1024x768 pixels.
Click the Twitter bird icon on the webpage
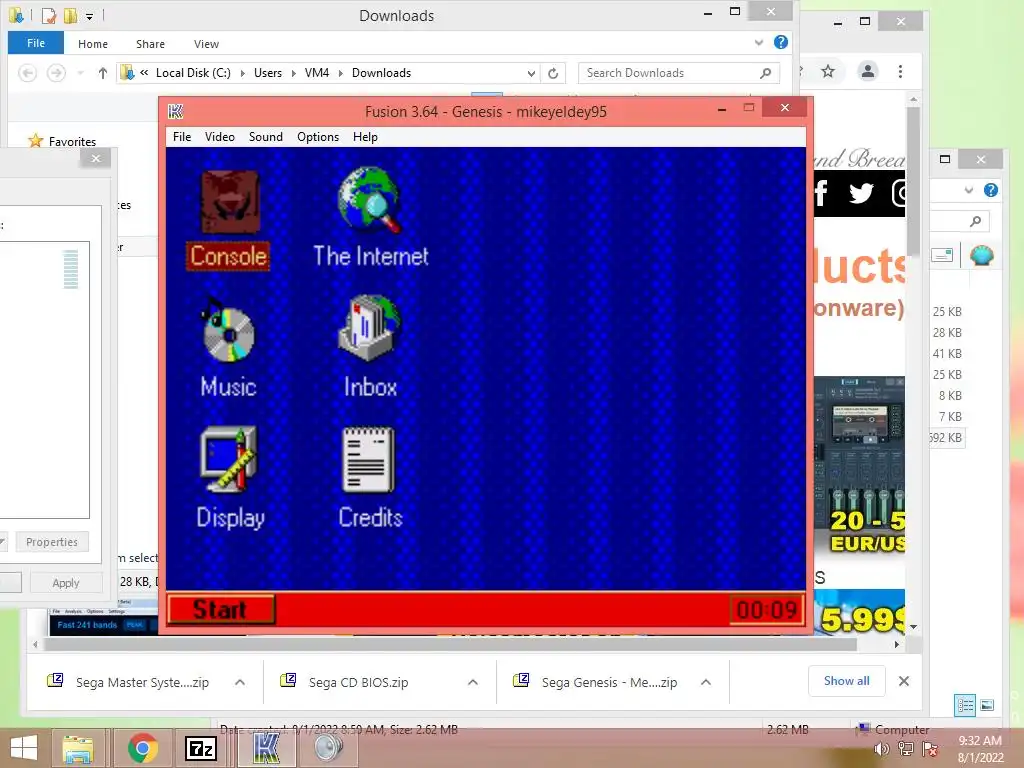(x=861, y=193)
